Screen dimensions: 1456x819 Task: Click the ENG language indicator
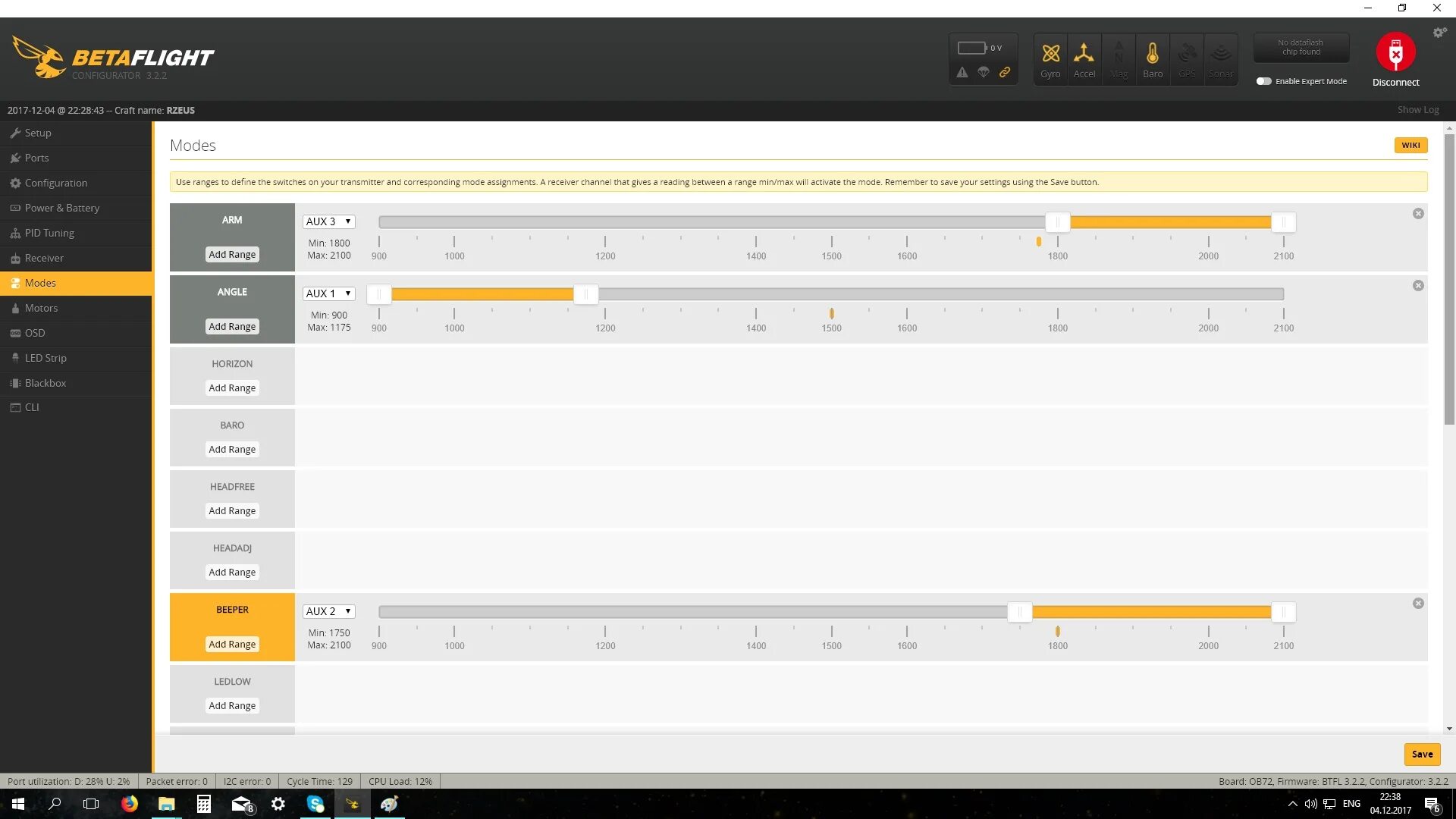click(1351, 804)
